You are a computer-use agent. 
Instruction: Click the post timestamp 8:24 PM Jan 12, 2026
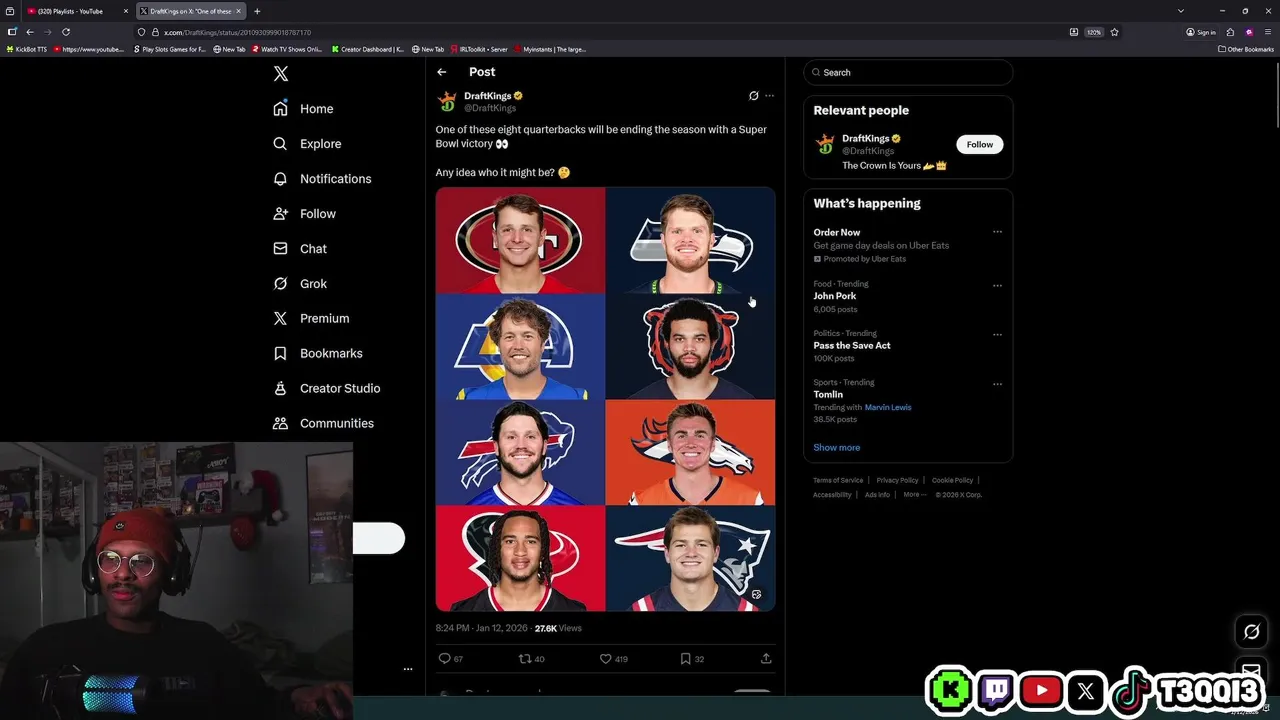click(x=482, y=628)
